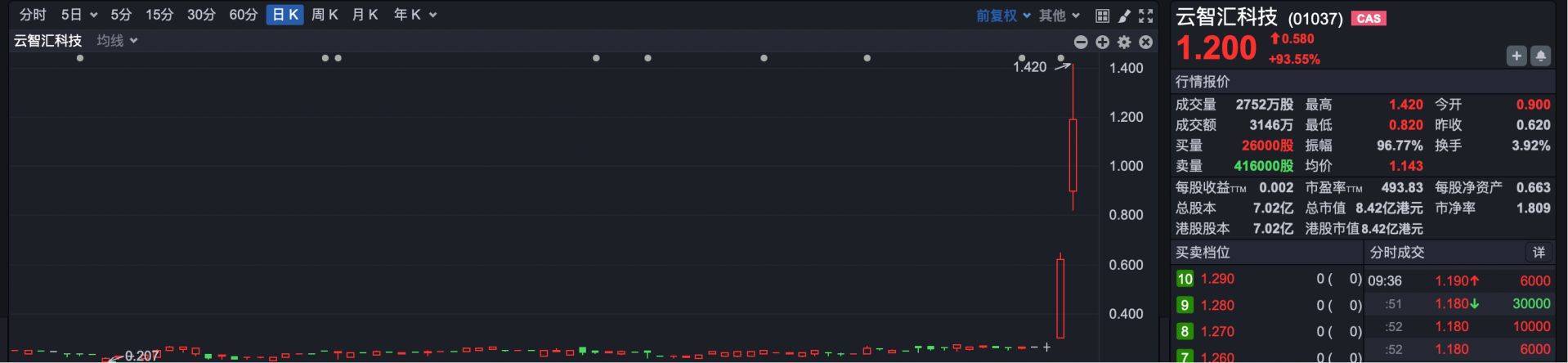1568x363 pixels.
Task: Expand the 其他 options dropdown
Action: pyautogui.click(x=1060, y=16)
